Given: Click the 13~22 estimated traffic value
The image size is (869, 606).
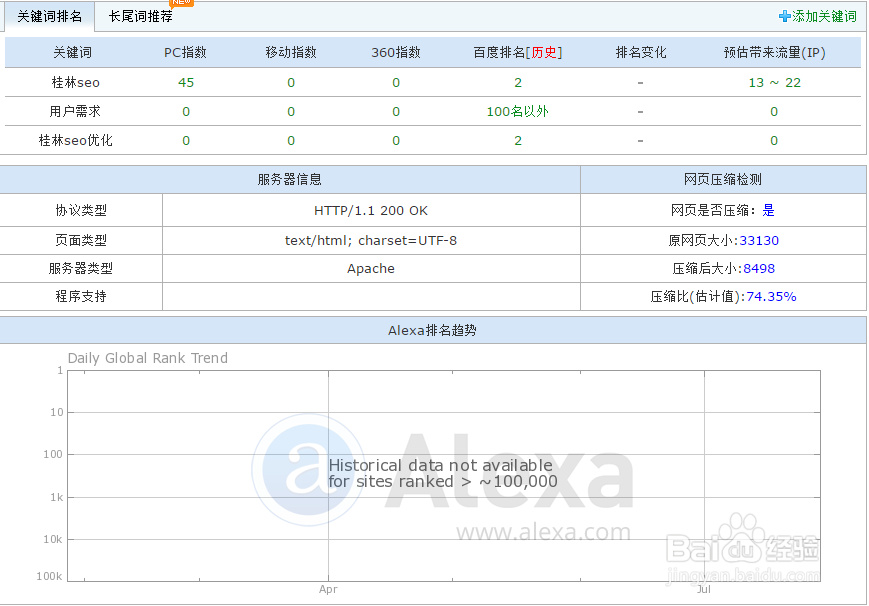Looking at the screenshot, I should point(774,82).
